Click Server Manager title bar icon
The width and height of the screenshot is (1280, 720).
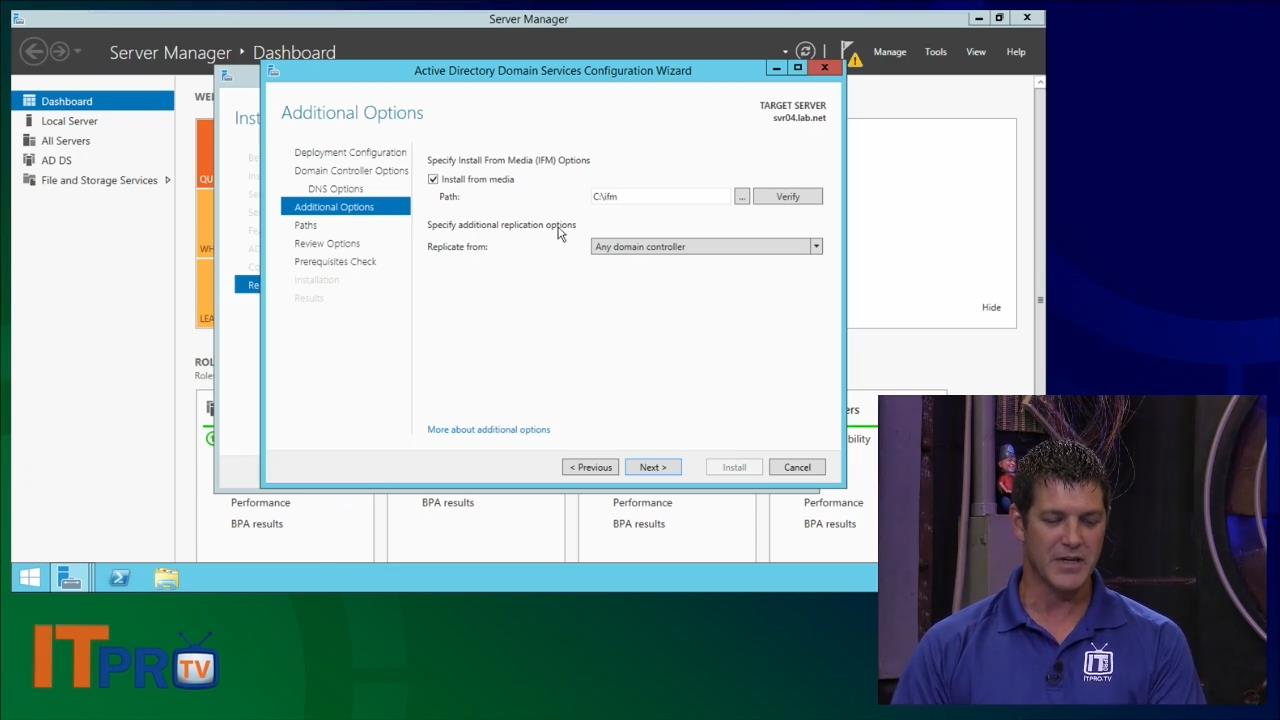click(18, 19)
